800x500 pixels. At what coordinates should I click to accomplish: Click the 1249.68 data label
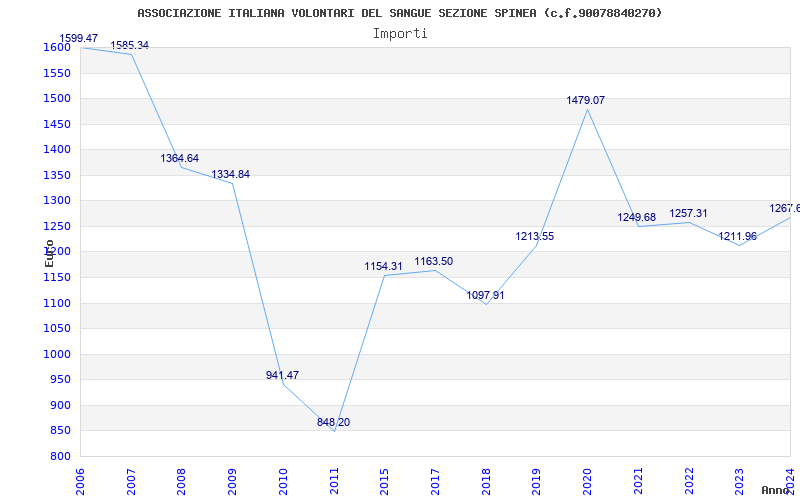pyautogui.click(x=637, y=218)
